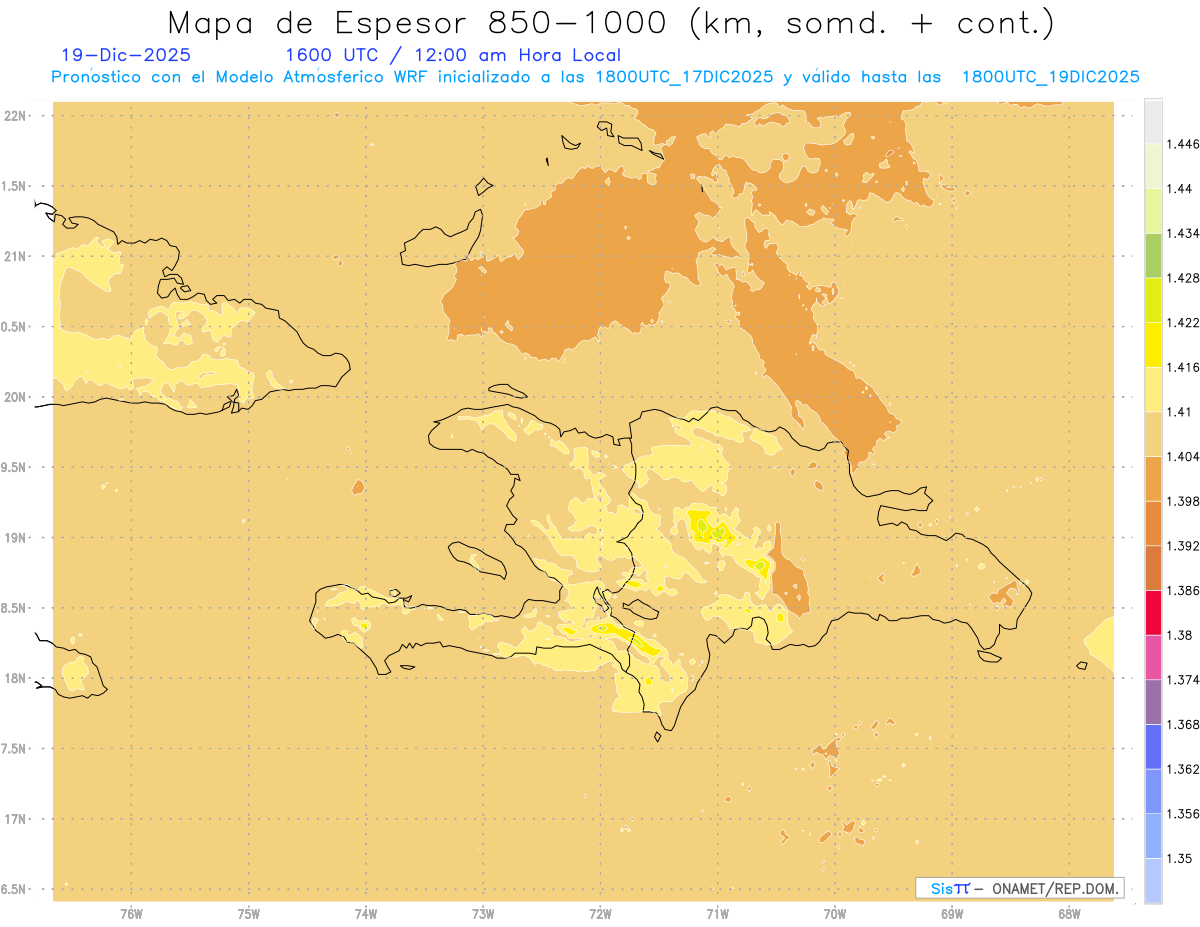
Task: Click the WRF model forecast description line
Action: 596,77
